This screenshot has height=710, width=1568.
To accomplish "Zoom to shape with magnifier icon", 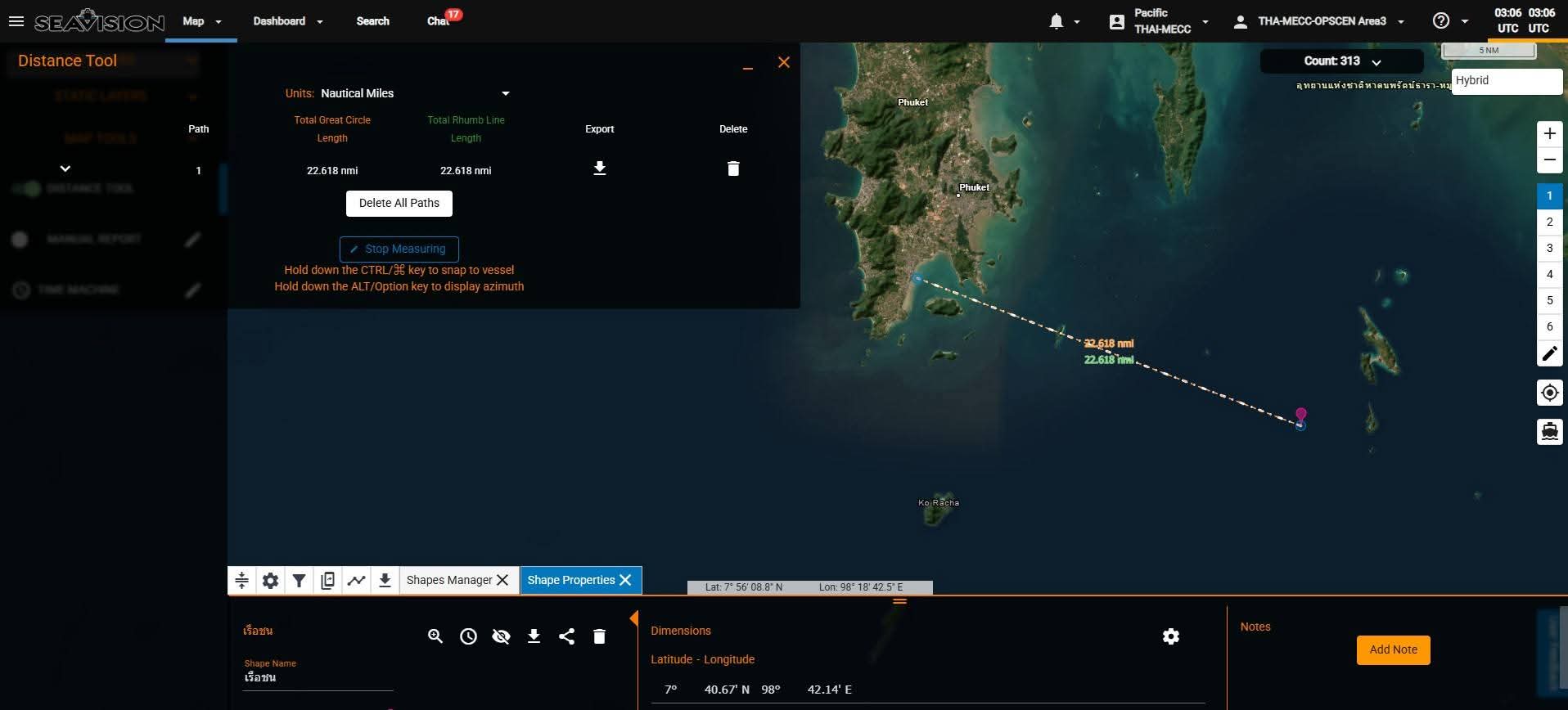I will [x=435, y=636].
